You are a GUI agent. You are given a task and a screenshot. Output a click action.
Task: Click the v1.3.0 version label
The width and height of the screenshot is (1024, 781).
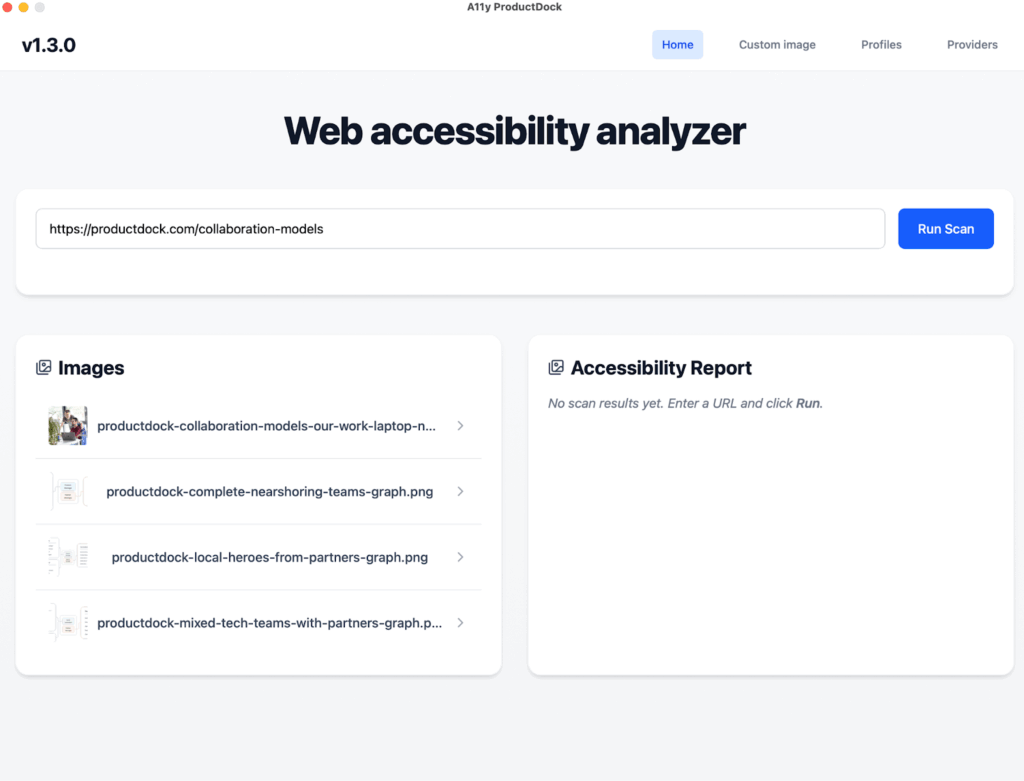[x=49, y=45]
